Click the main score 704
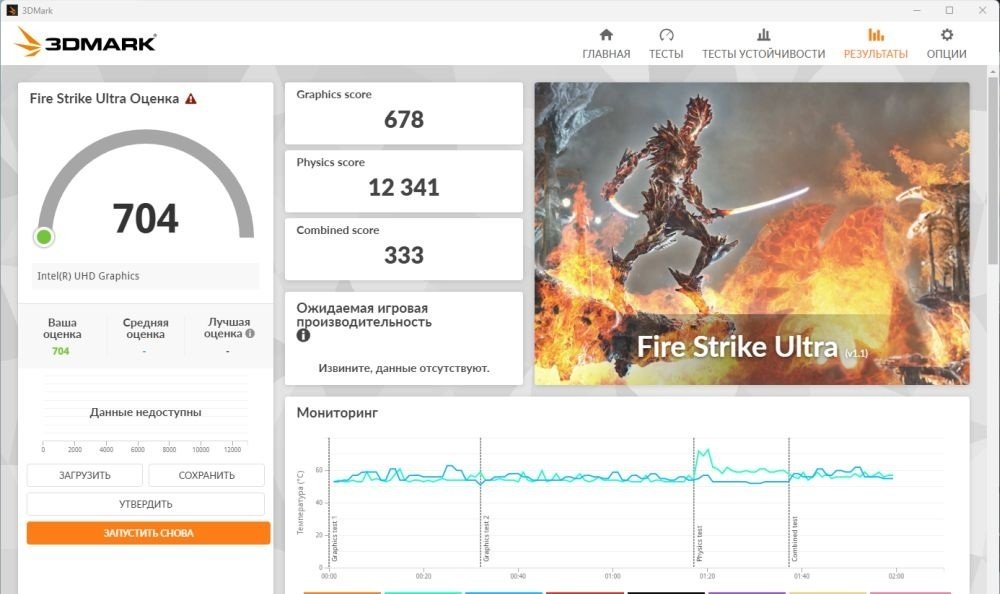This screenshot has width=1000, height=594. tap(145, 218)
